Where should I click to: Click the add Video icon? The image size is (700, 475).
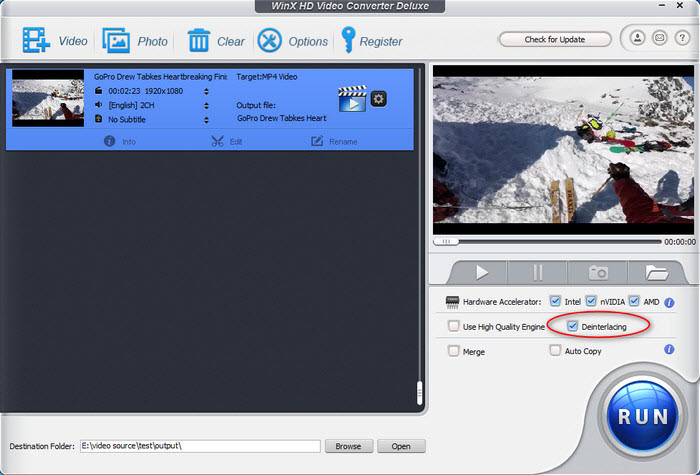[x=37, y=41]
